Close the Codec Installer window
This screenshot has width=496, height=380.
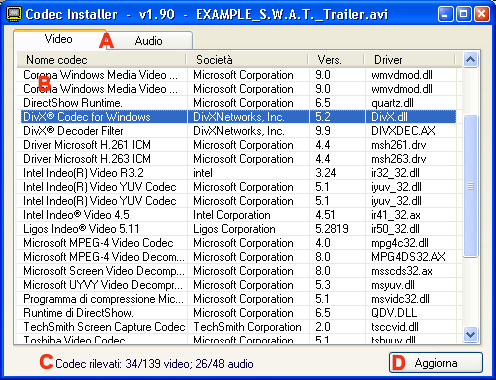tap(482, 14)
